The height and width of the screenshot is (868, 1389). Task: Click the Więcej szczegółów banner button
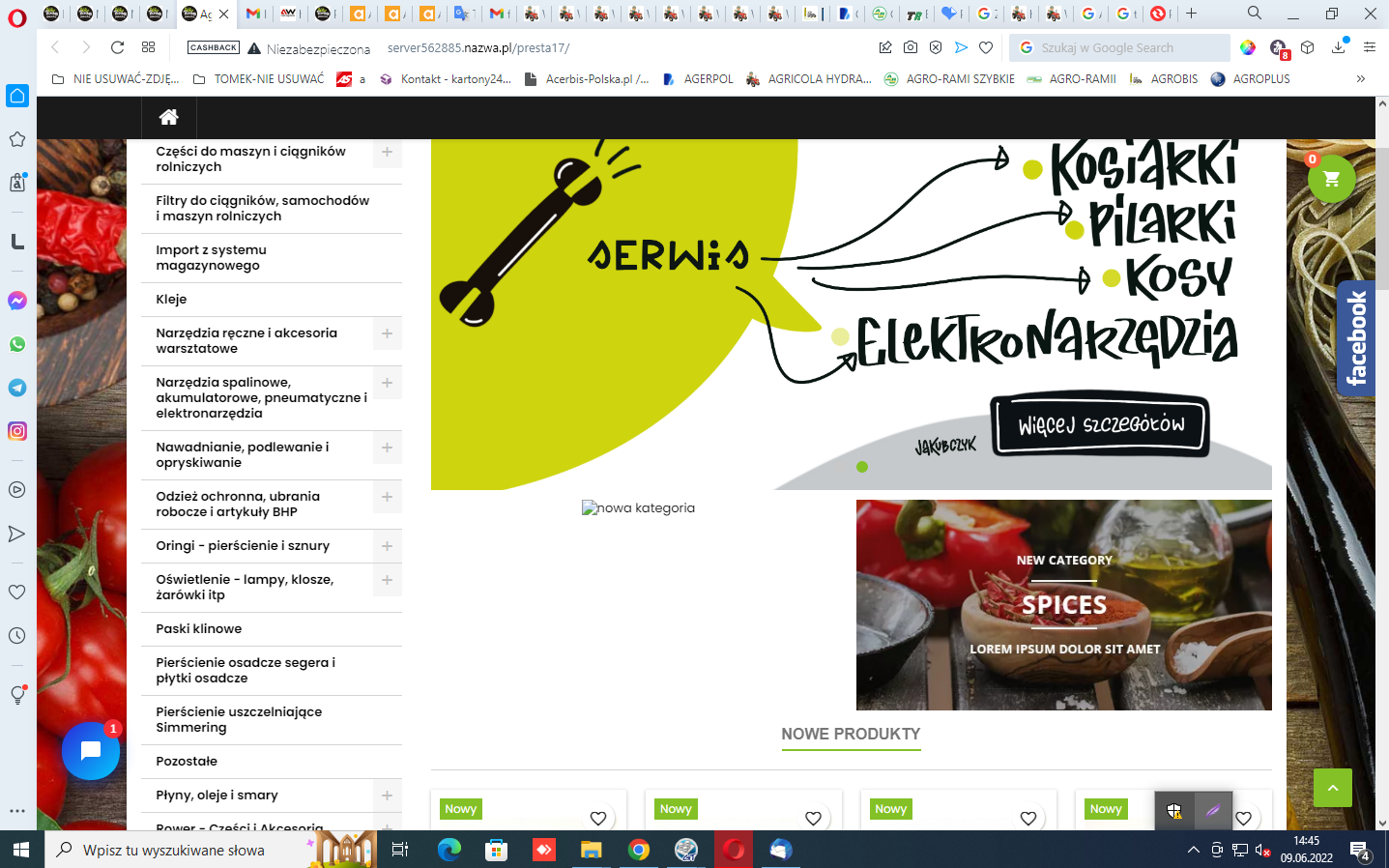(x=1101, y=425)
